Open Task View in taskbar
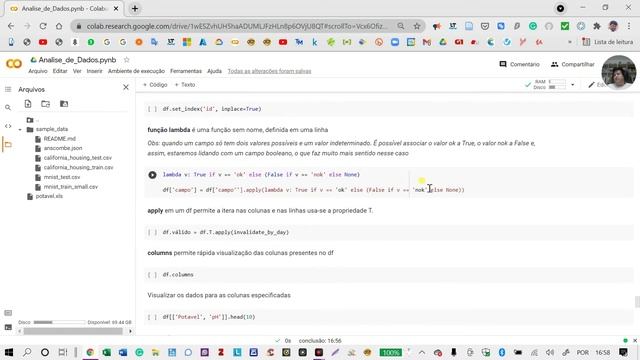This screenshot has width=640, height=360. click(x=62, y=352)
